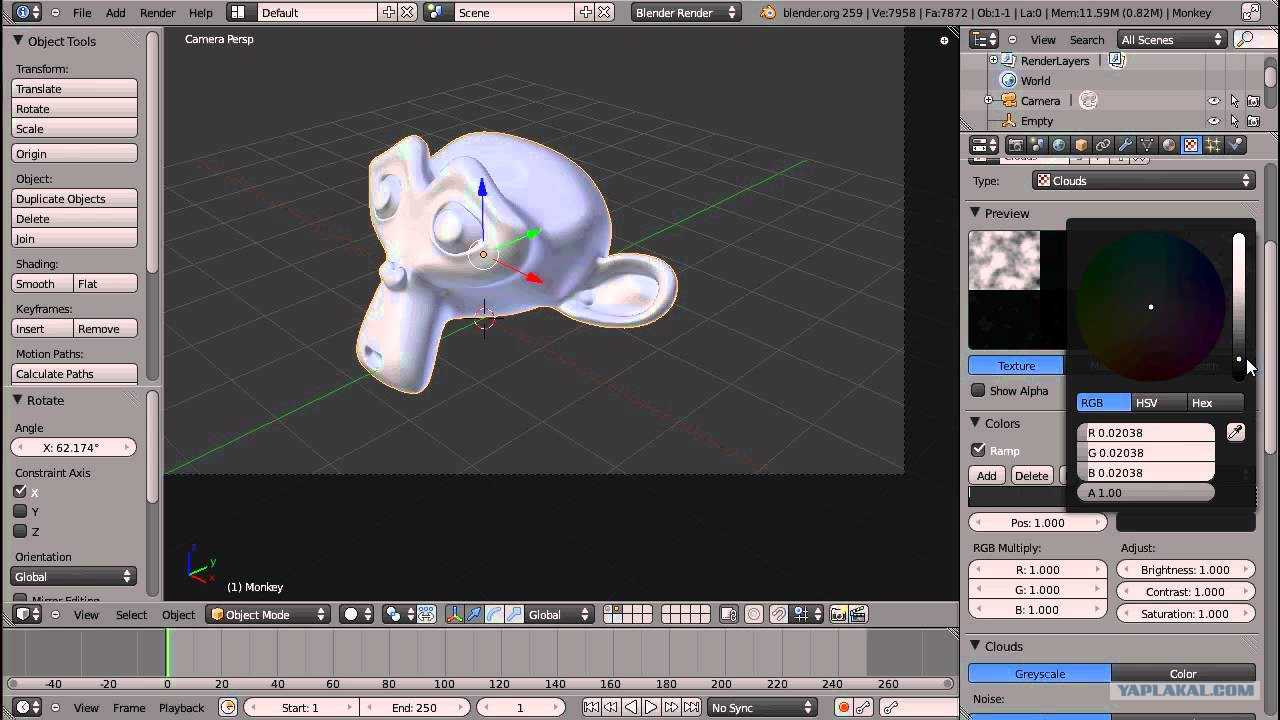Open the World properties tab (globe icon)
This screenshot has height=720, width=1280.
tap(1059, 145)
